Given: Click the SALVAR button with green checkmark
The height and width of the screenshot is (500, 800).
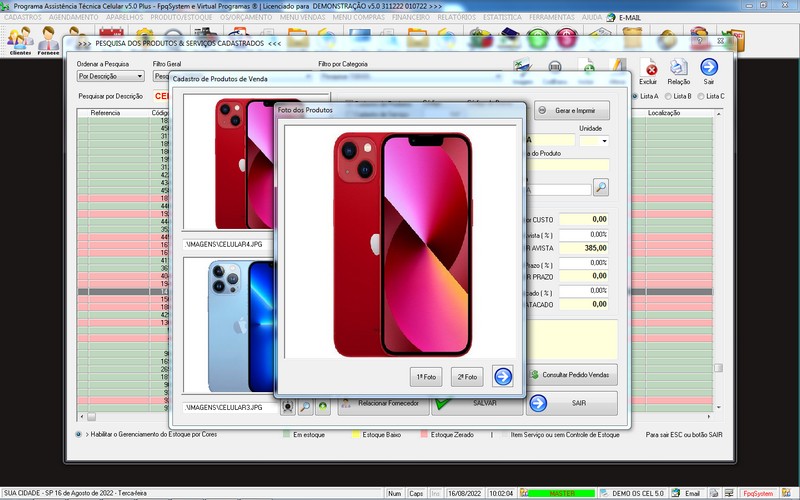Looking at the screenshot, I should (477, 403).
